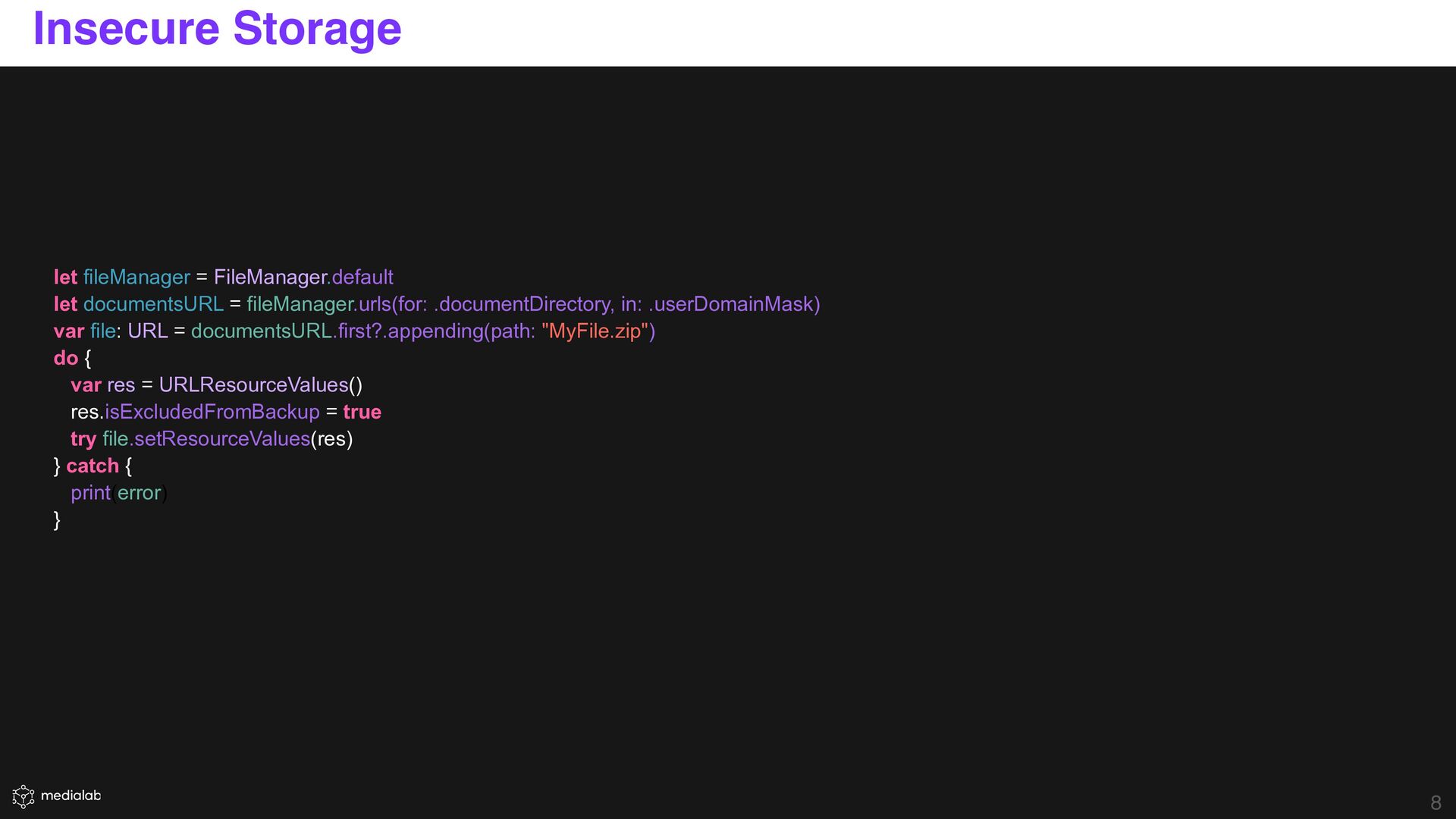
Task: Click the documentsURL variable declaration
Action: pos(153,304)
